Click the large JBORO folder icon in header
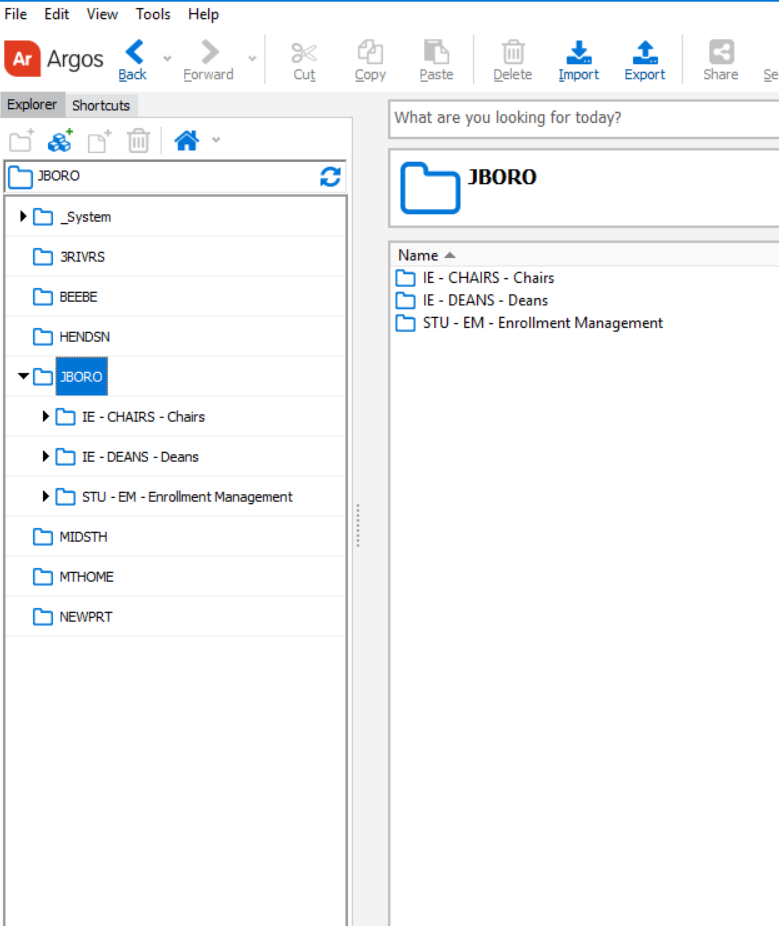This screenshot has width=779, height=926. [x=430, y=188]
